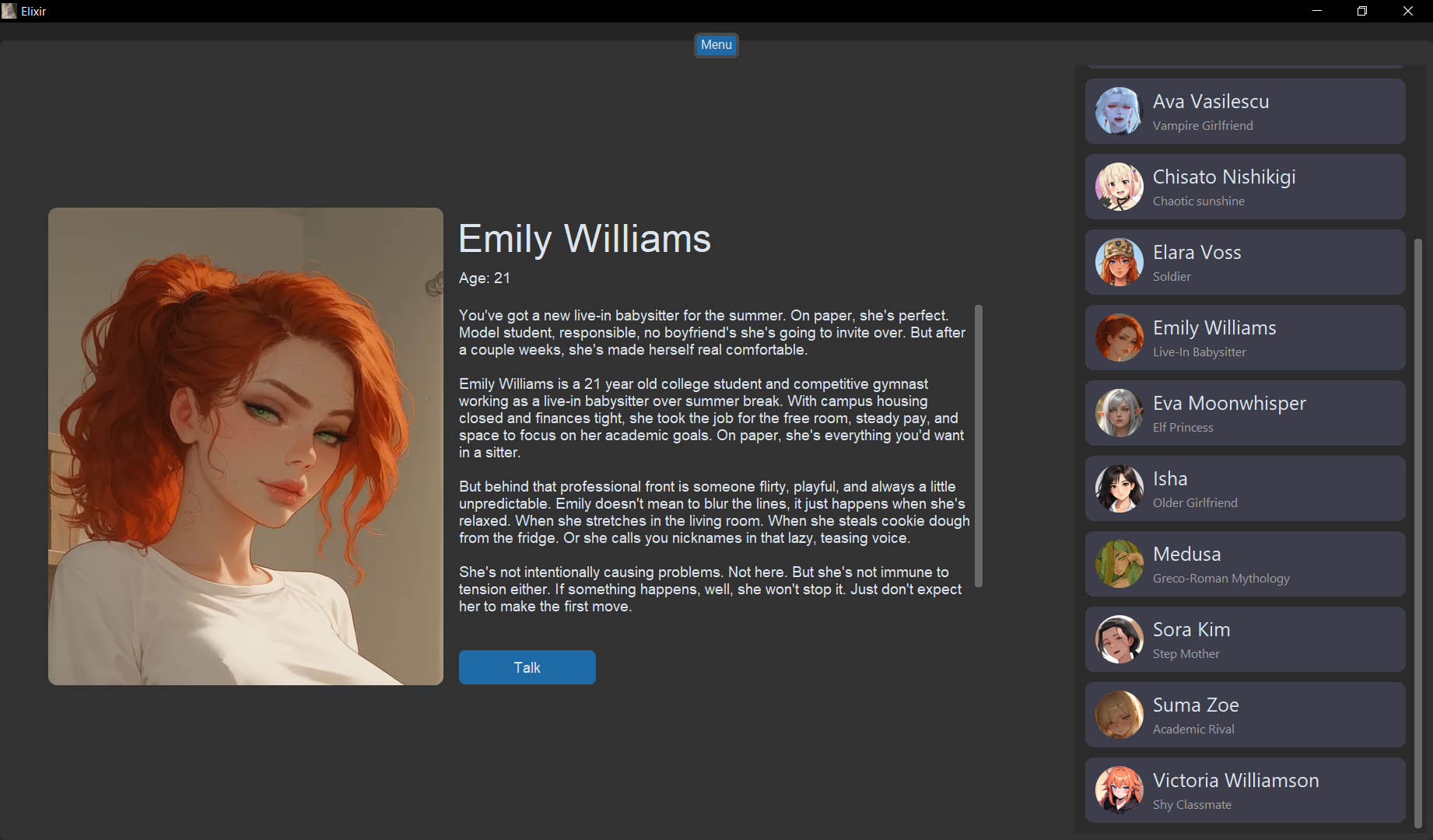Click the Emily Williams profile heading
Viewport: 1433px width, 840px height.
(x=584, y=238)
